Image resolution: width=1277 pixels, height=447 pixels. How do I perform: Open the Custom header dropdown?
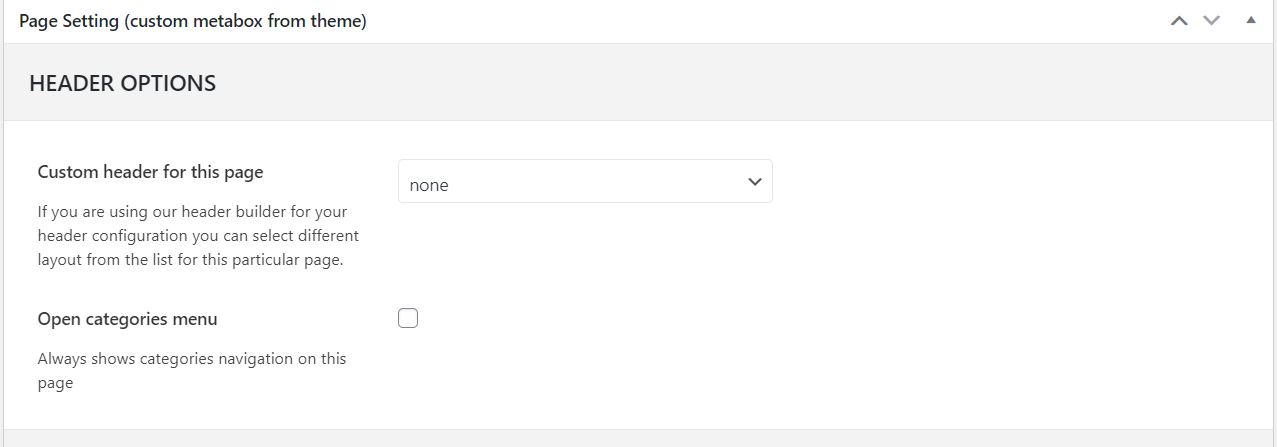[584, 181]
